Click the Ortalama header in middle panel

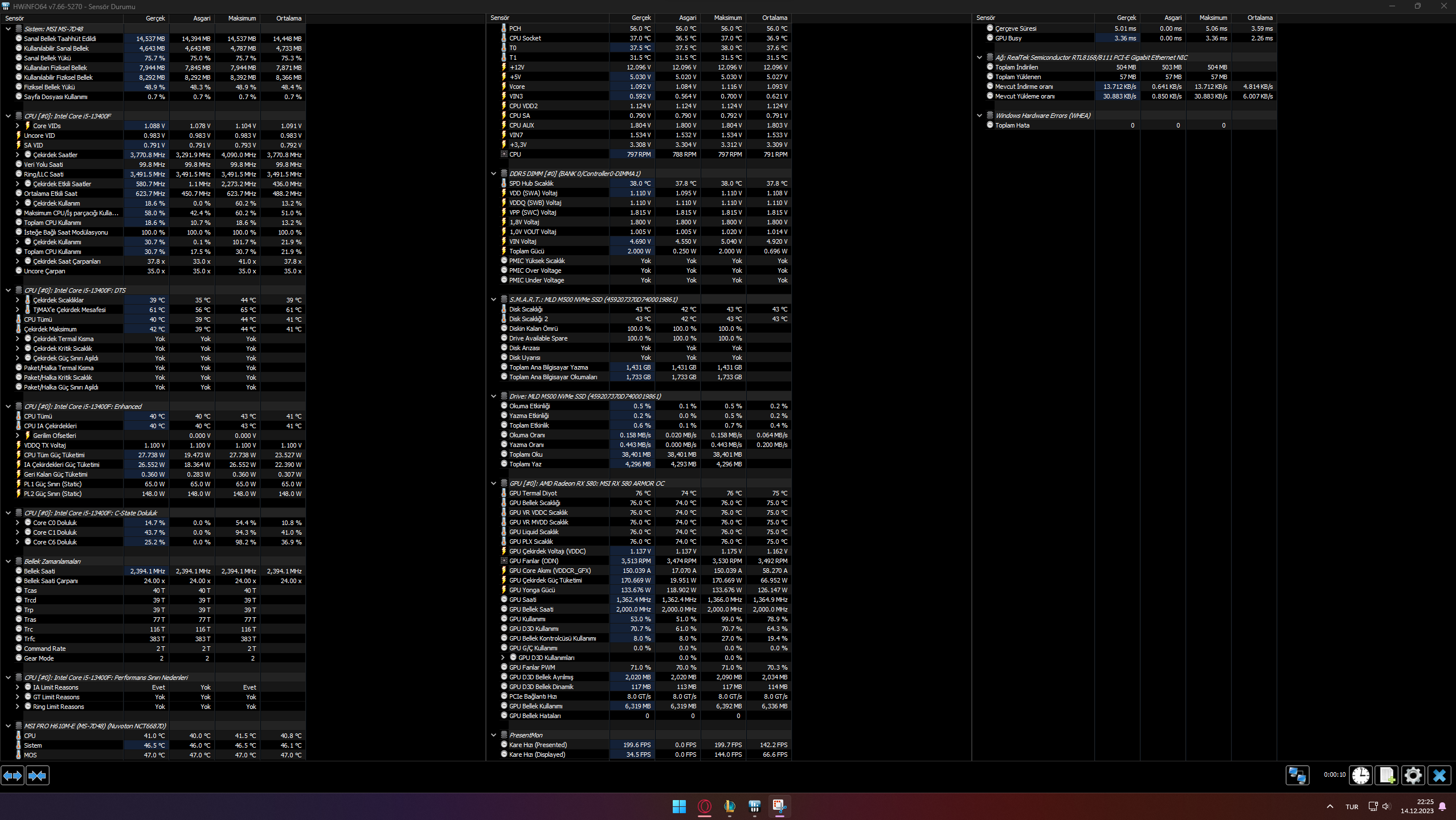pos(774,18)
